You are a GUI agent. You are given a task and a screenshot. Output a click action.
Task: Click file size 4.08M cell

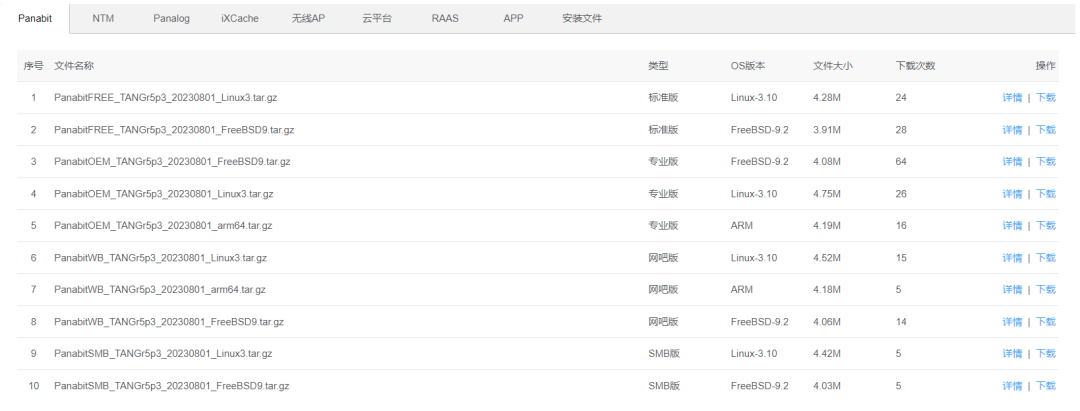(x=827, y=162)
